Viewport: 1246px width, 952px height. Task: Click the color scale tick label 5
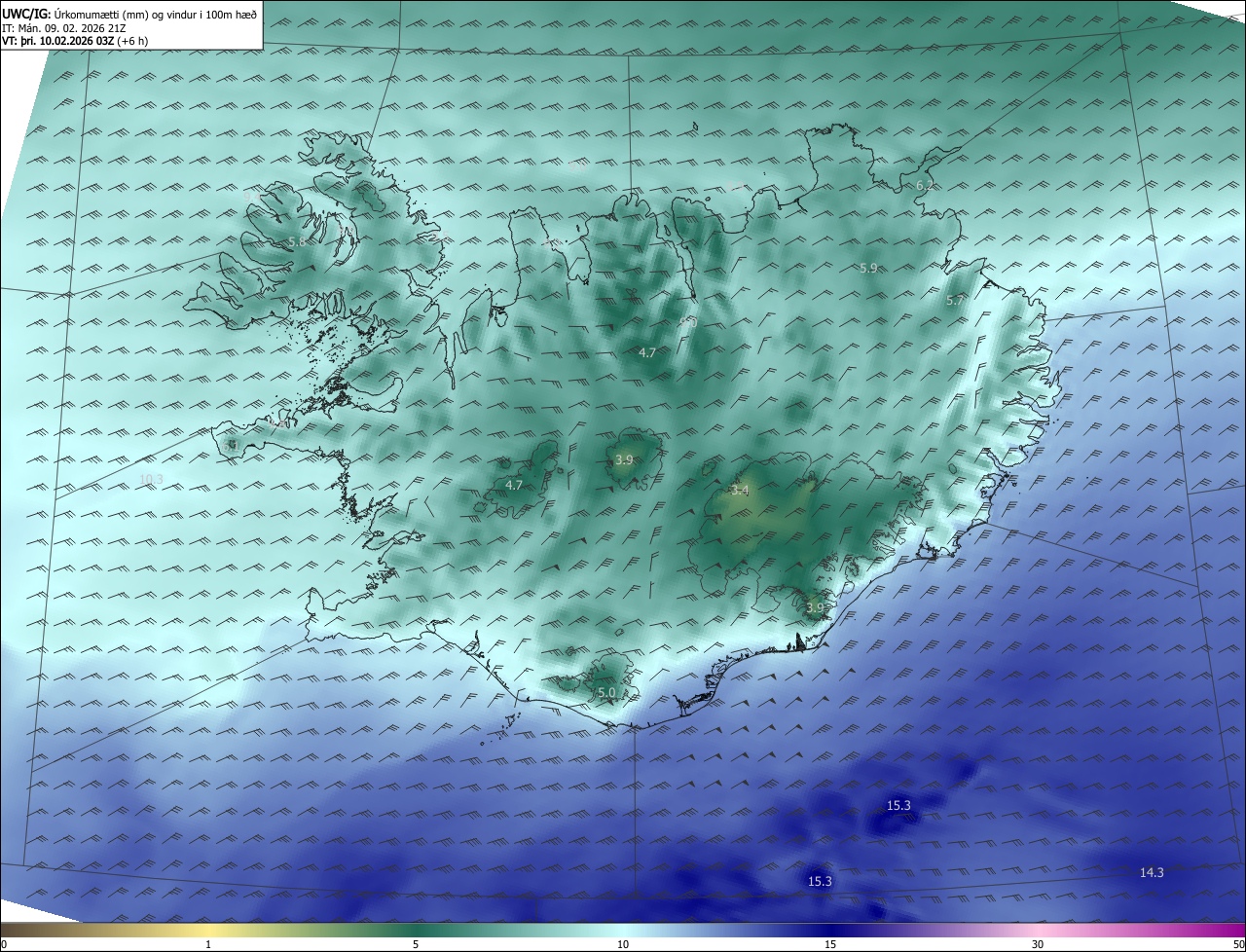[416, 944]
